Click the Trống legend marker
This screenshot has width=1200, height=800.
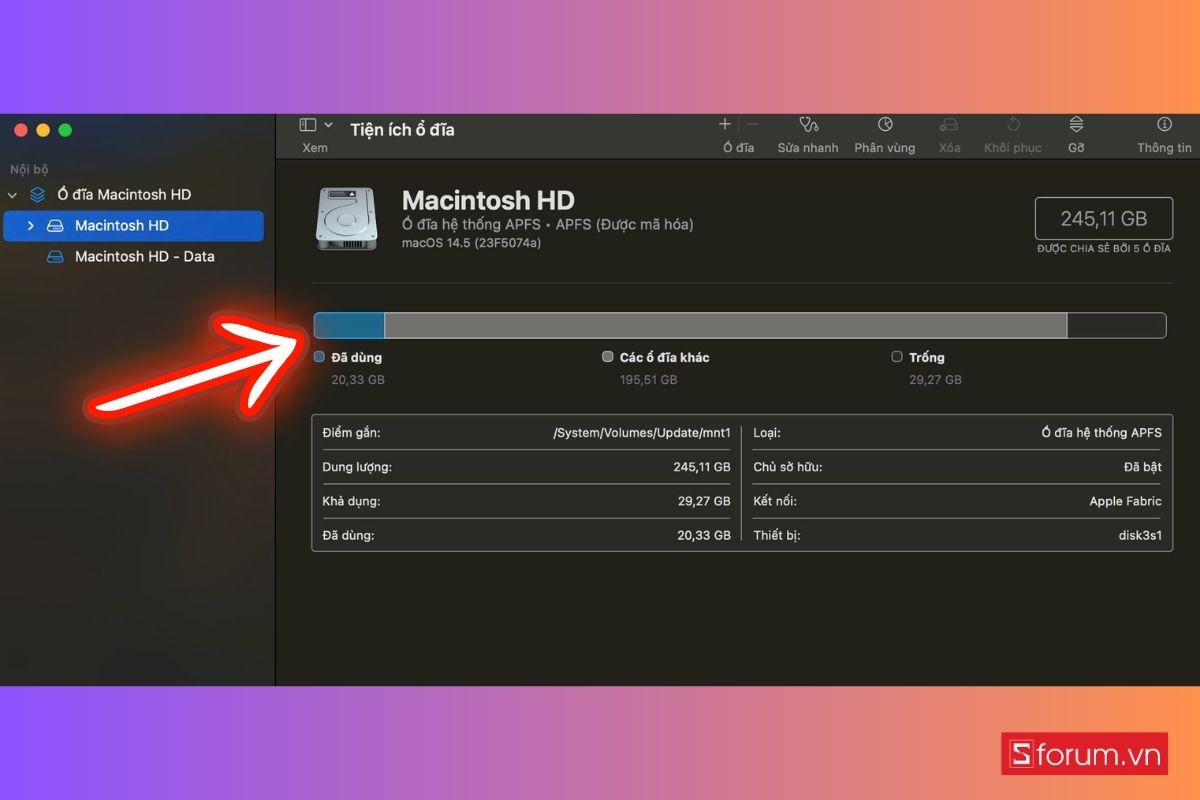897,357
